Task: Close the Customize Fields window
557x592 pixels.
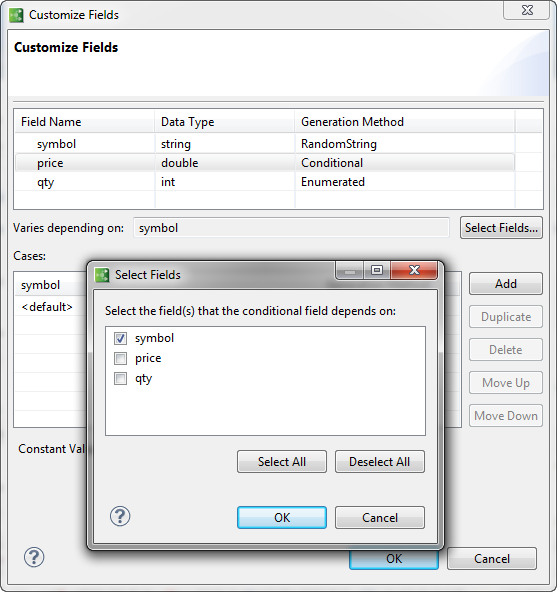Action: (x=527, y=10)
